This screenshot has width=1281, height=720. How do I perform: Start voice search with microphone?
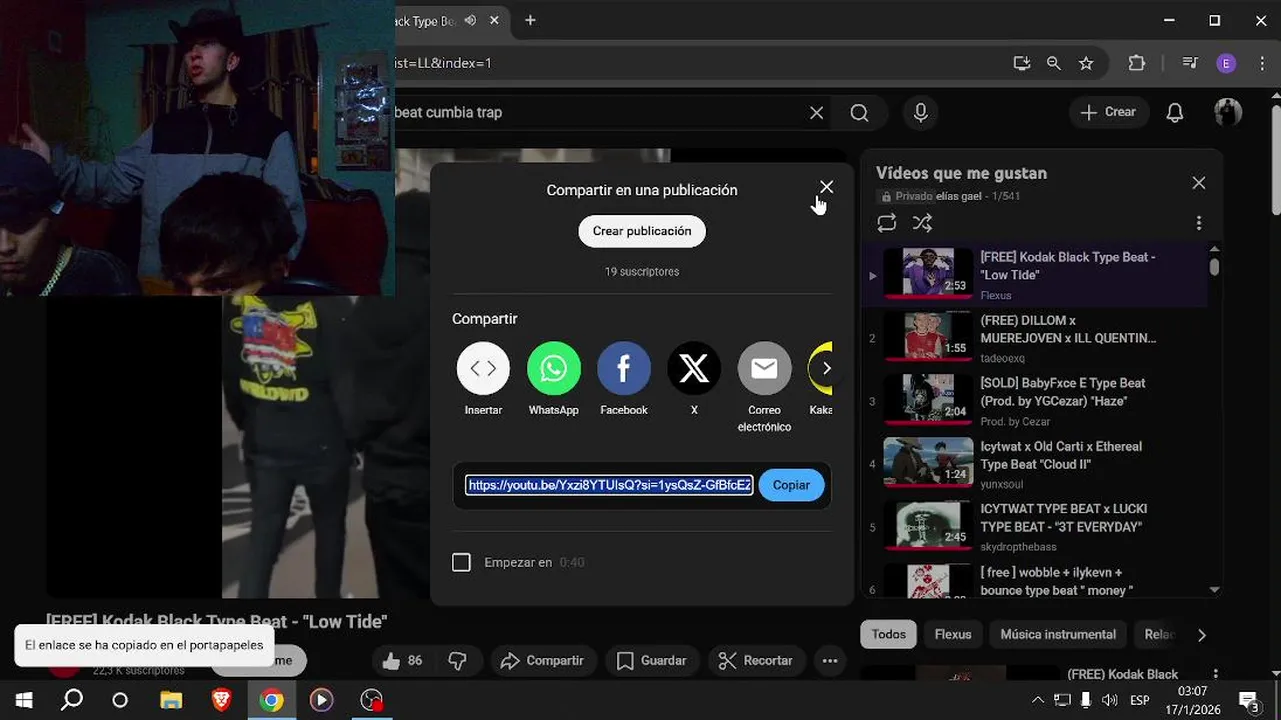tap(921, 113)
